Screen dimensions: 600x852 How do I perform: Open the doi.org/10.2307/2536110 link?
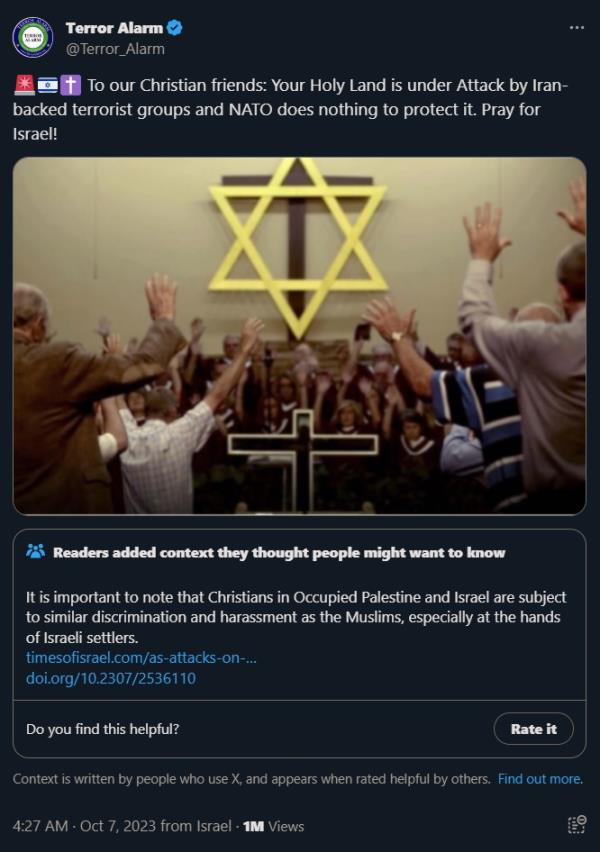click(x=111, y=678)
